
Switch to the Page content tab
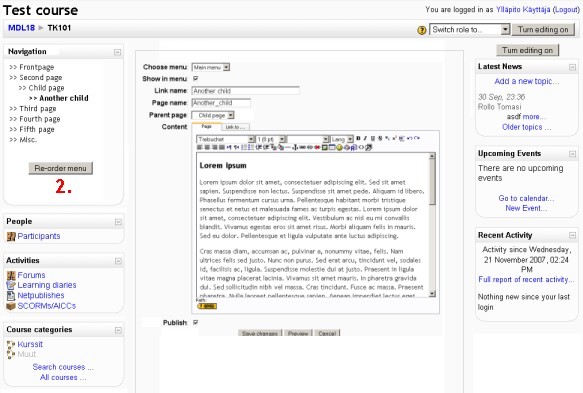click(x=207, y=126)
